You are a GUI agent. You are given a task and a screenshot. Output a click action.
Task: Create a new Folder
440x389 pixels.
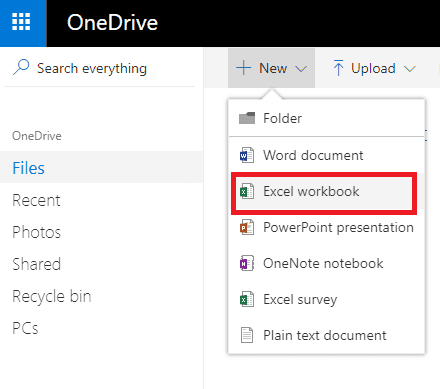coord(327,118)
